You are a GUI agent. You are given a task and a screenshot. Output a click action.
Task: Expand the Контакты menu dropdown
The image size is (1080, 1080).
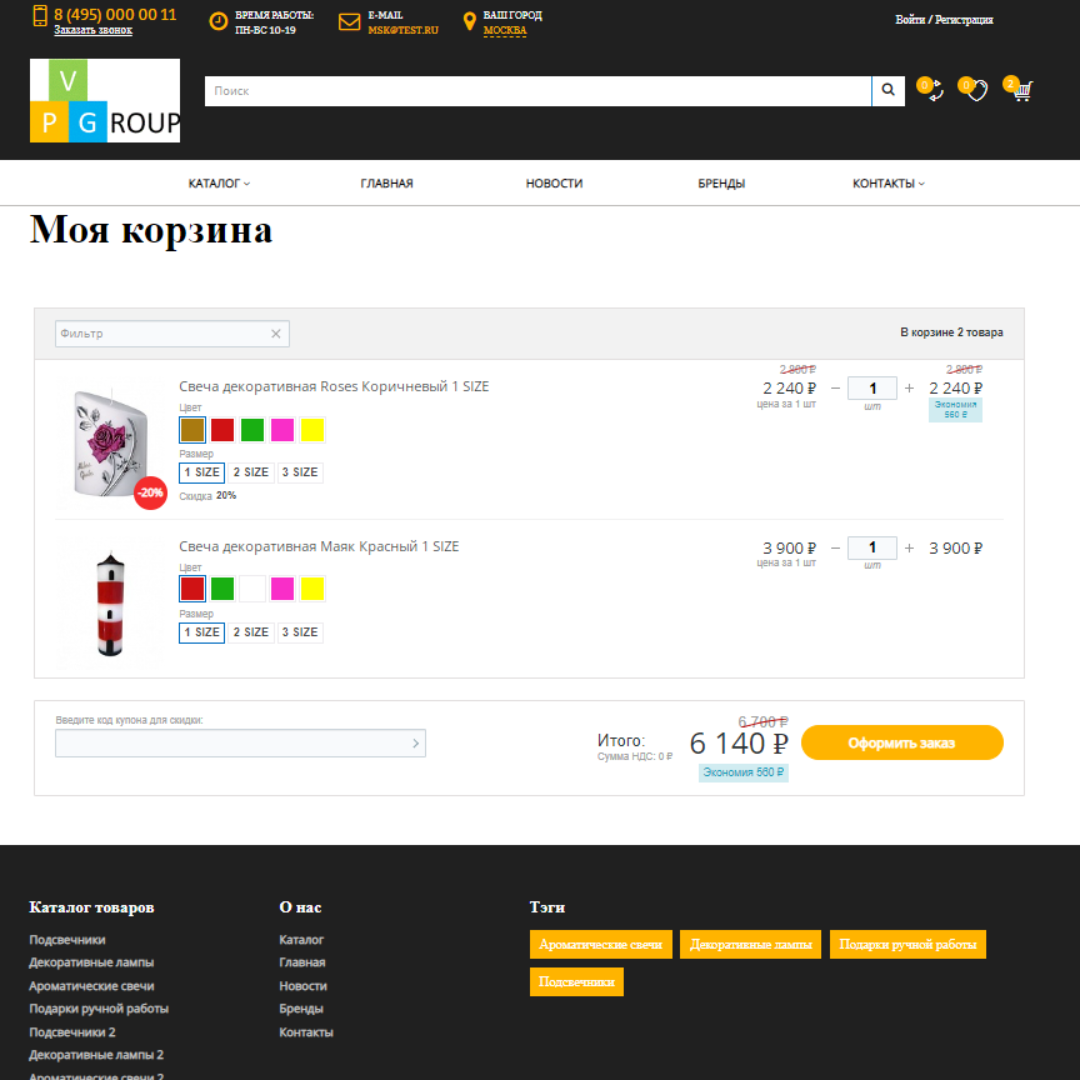click(888, 184)
